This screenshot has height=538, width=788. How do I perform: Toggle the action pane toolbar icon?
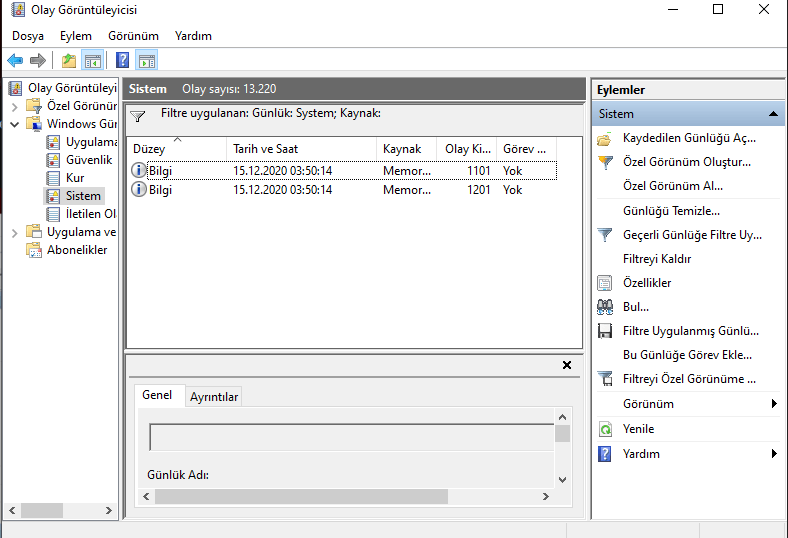pos(147,61)
